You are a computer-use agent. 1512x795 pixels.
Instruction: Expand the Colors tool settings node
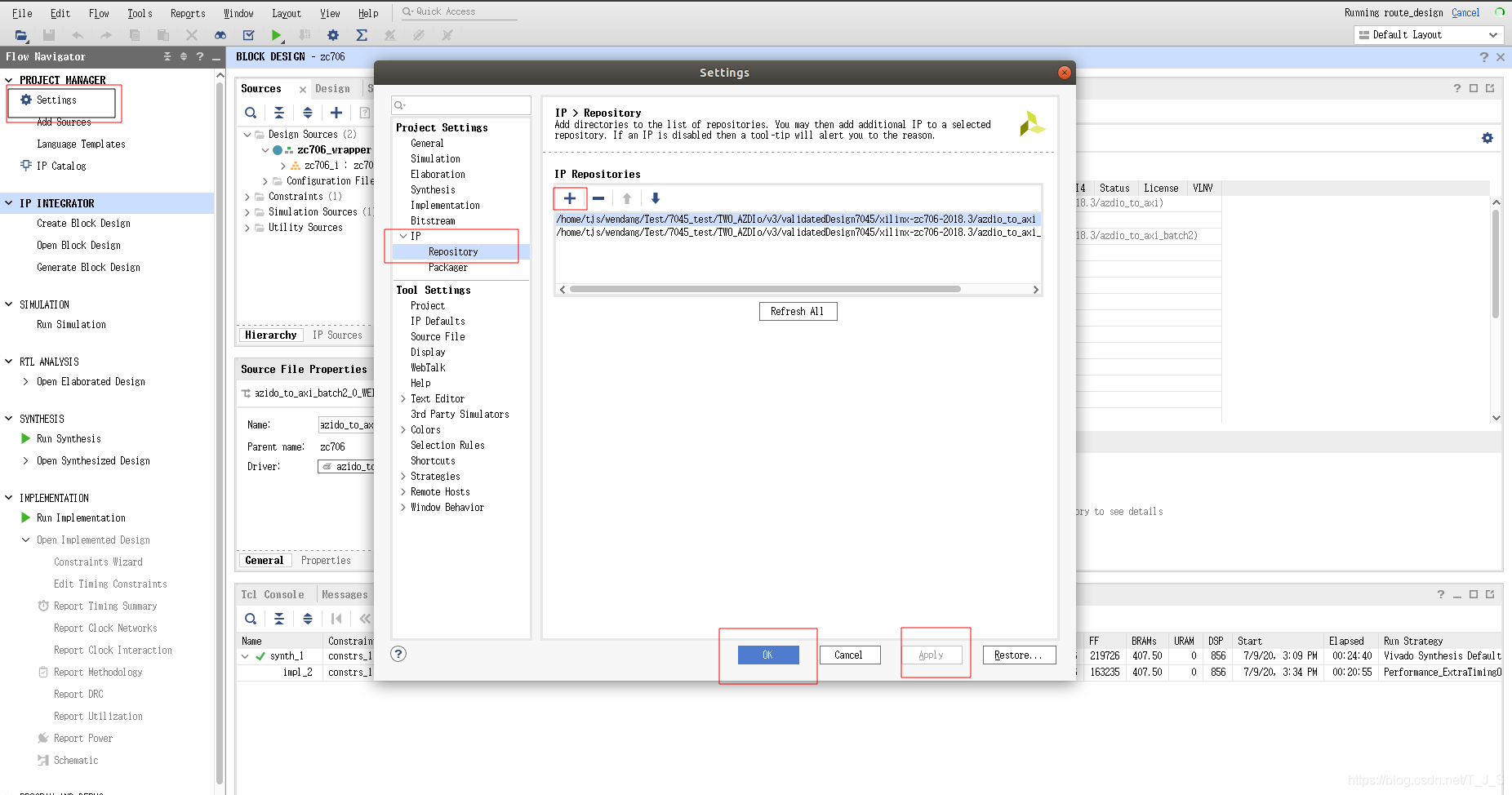[x=403, y=430]
